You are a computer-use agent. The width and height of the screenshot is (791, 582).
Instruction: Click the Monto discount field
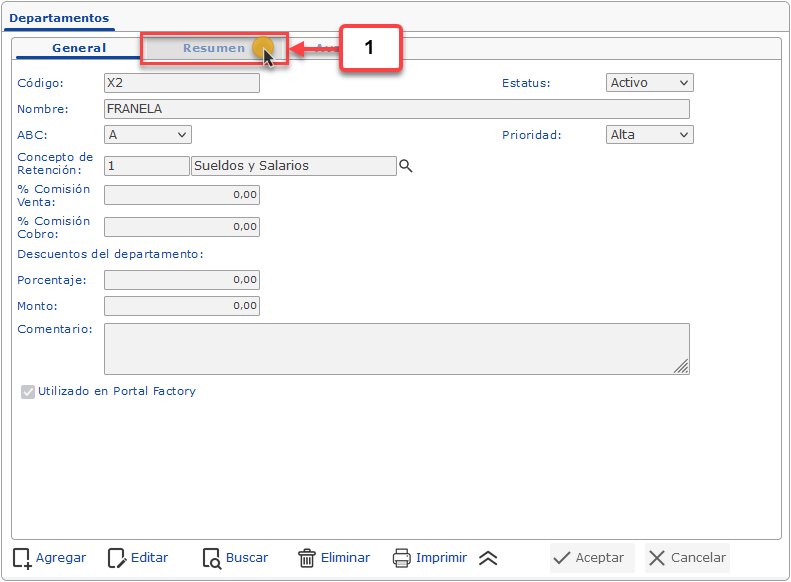(x=182, y=306)
